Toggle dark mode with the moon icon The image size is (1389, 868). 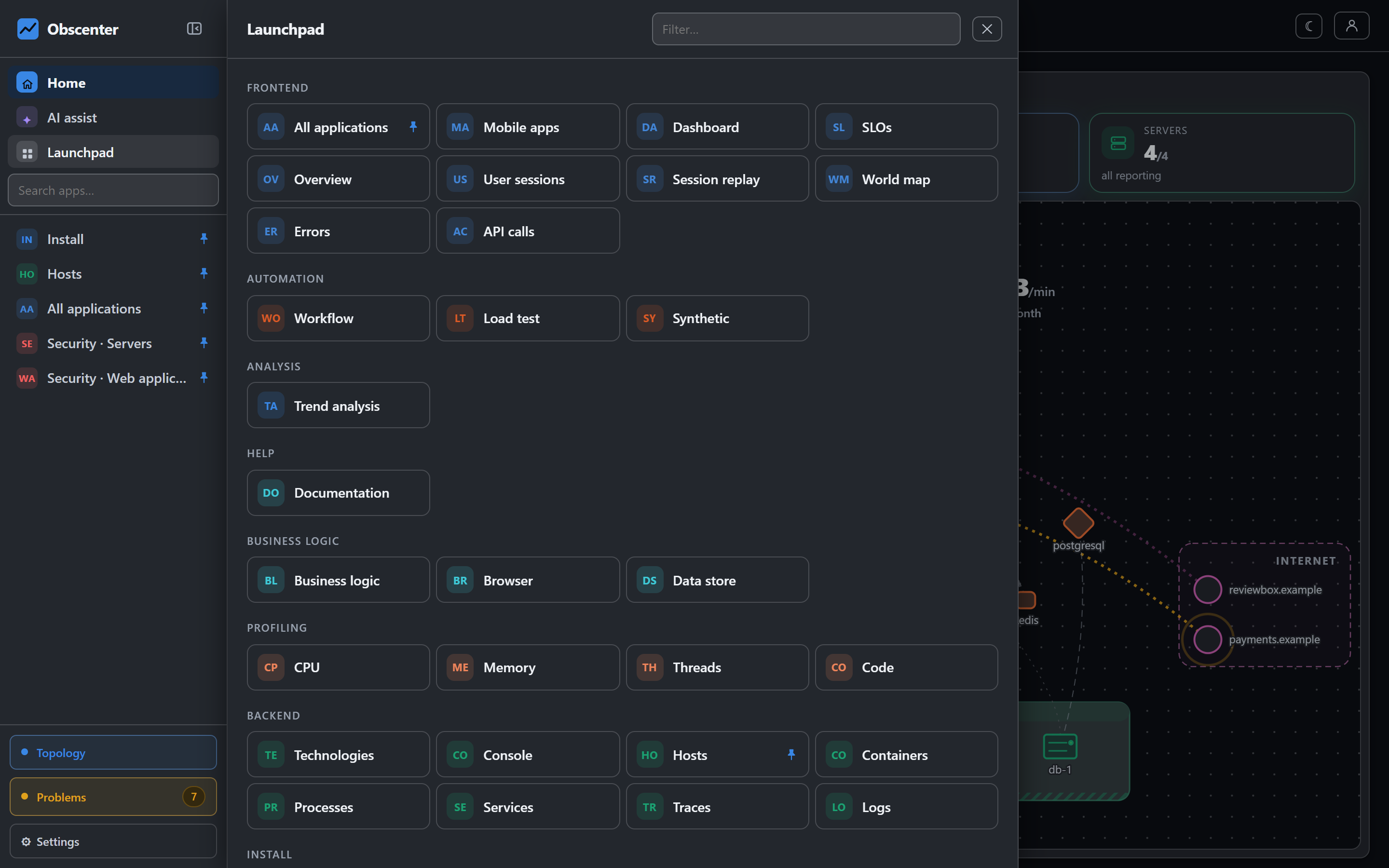pos(1308,27)
